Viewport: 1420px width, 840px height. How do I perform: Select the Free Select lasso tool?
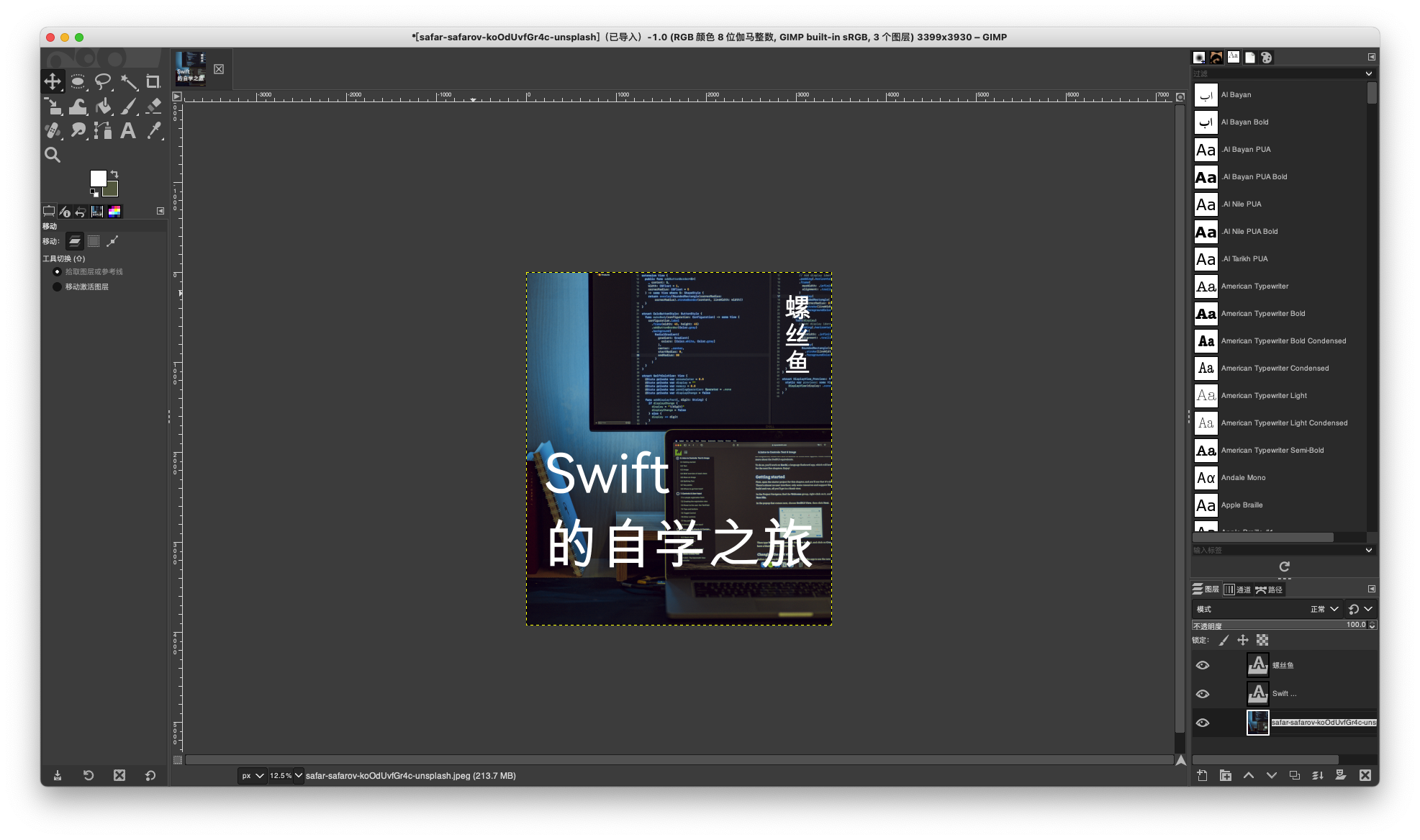click(x=103, y=81)
